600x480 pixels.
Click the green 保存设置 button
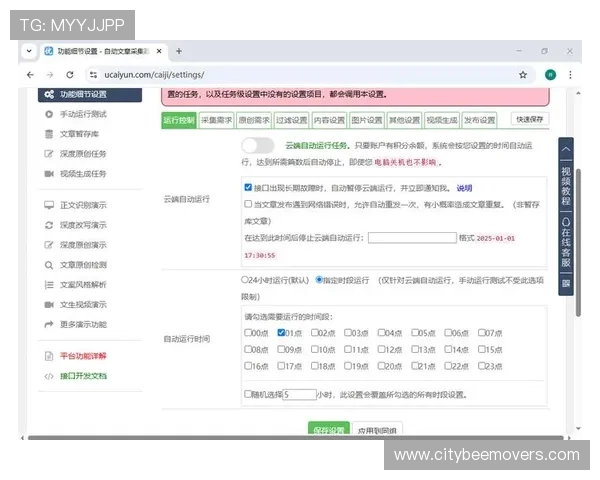pyautogui.click(x=329, y=429)
